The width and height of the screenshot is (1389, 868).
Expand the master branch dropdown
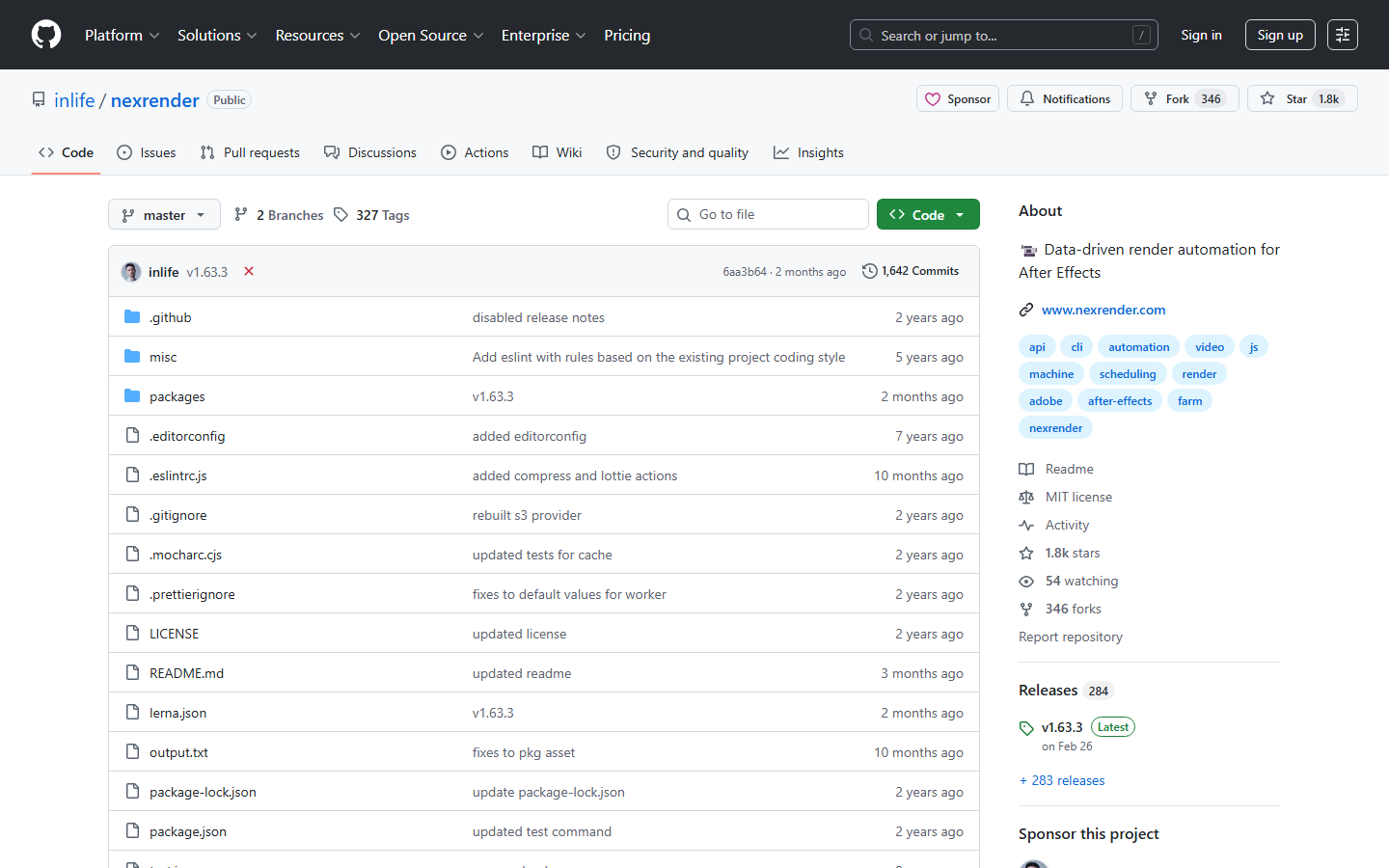(164, 215)
